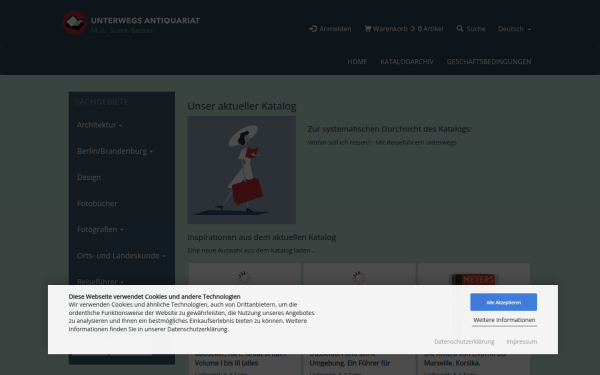Click 'Eine neue Auswahl aus dem Katalog laden...'

tap(251, 250)
